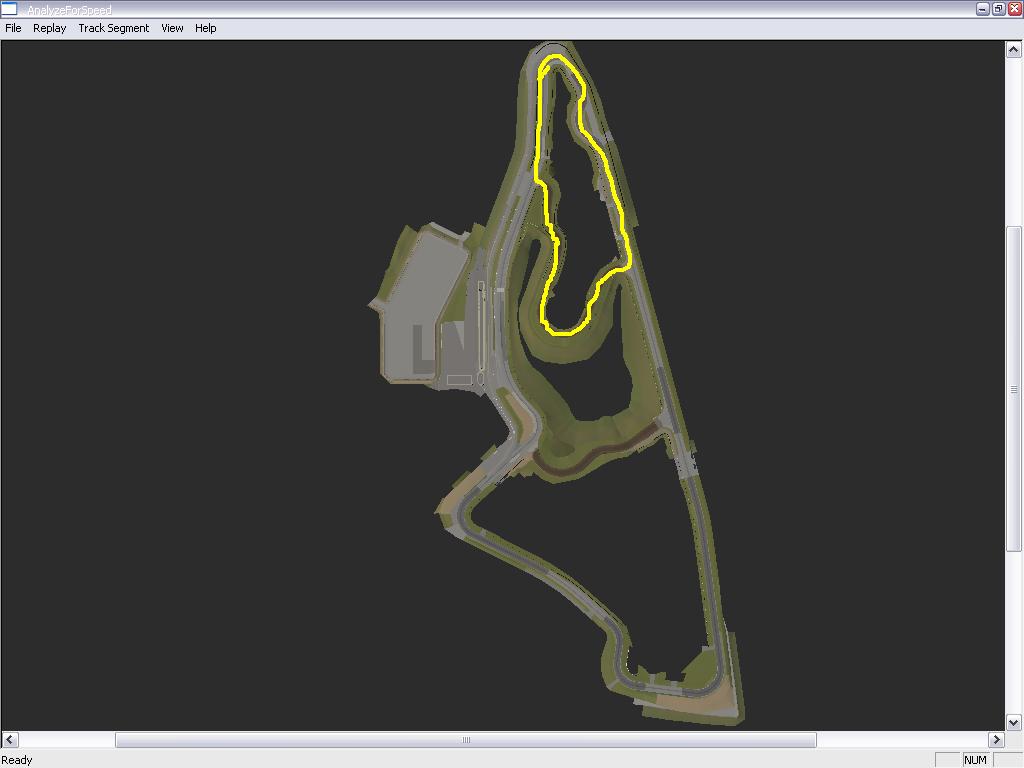1024x768 pixels.
Task: Click the horizontal scrollbar right arrow
Action: pyautogui.click(x=997, y=740)
